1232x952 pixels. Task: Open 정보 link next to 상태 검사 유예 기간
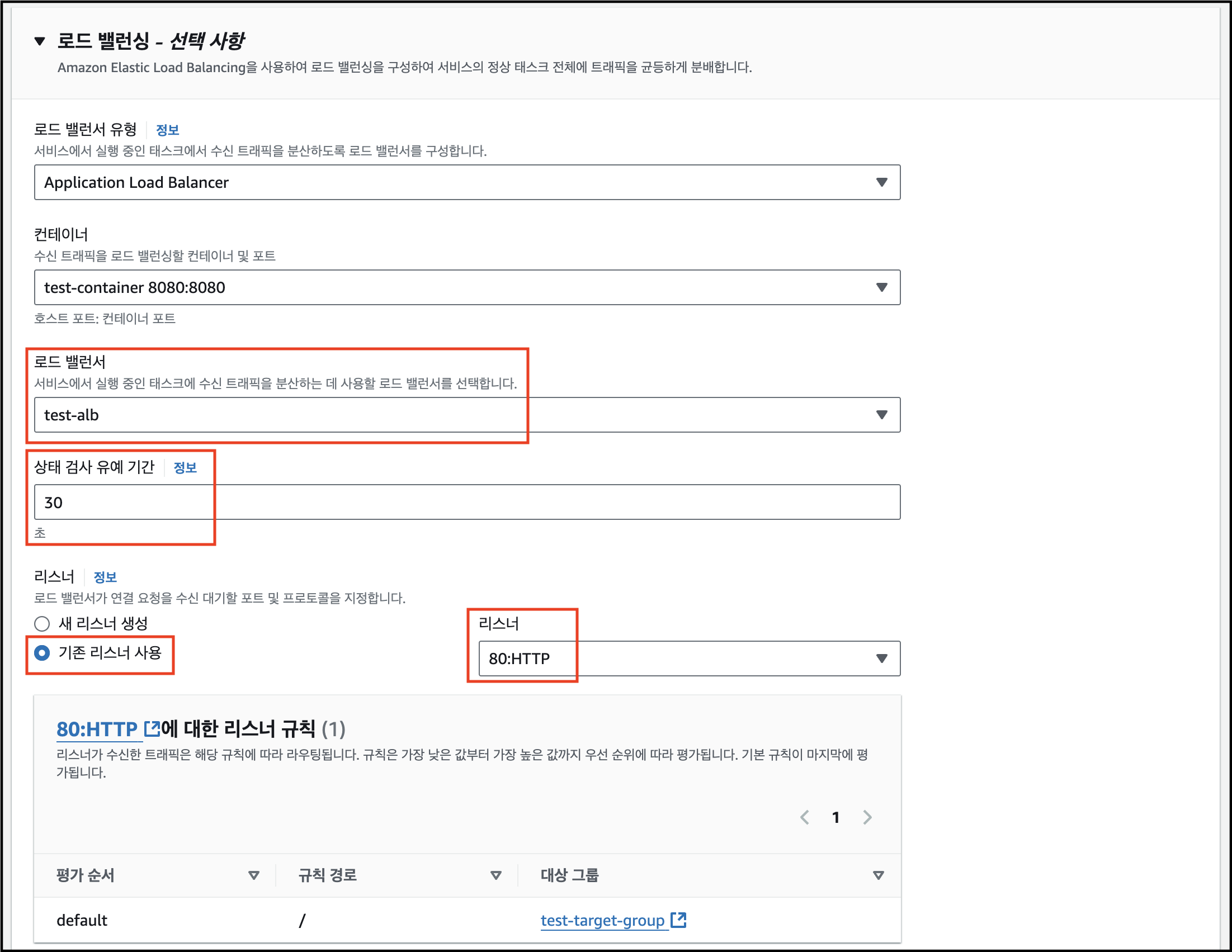[185, 467]
